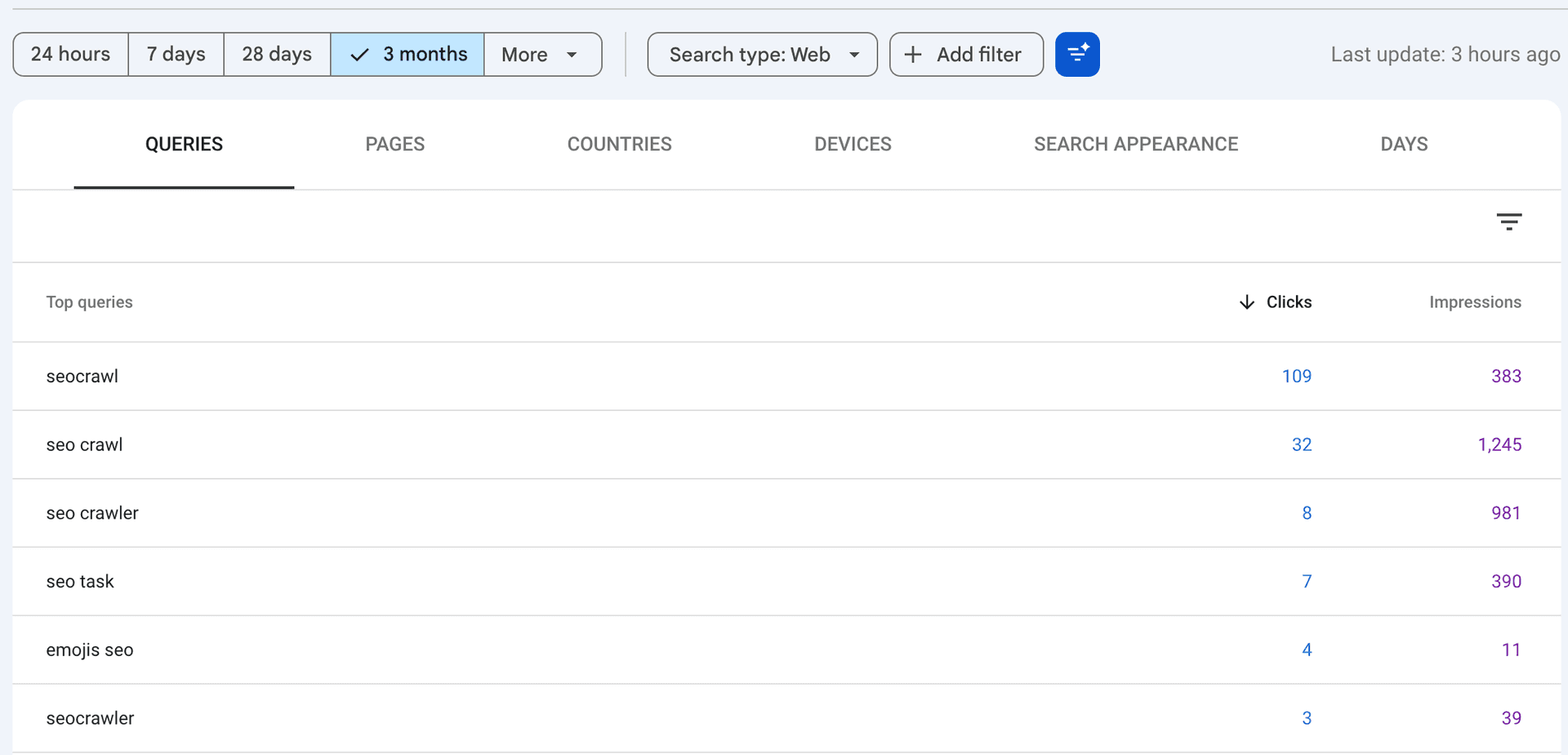Screen dimensions: 1568x755
Task: Click the 3 clicks value for seocrawler
Action: click(1307, 718)
